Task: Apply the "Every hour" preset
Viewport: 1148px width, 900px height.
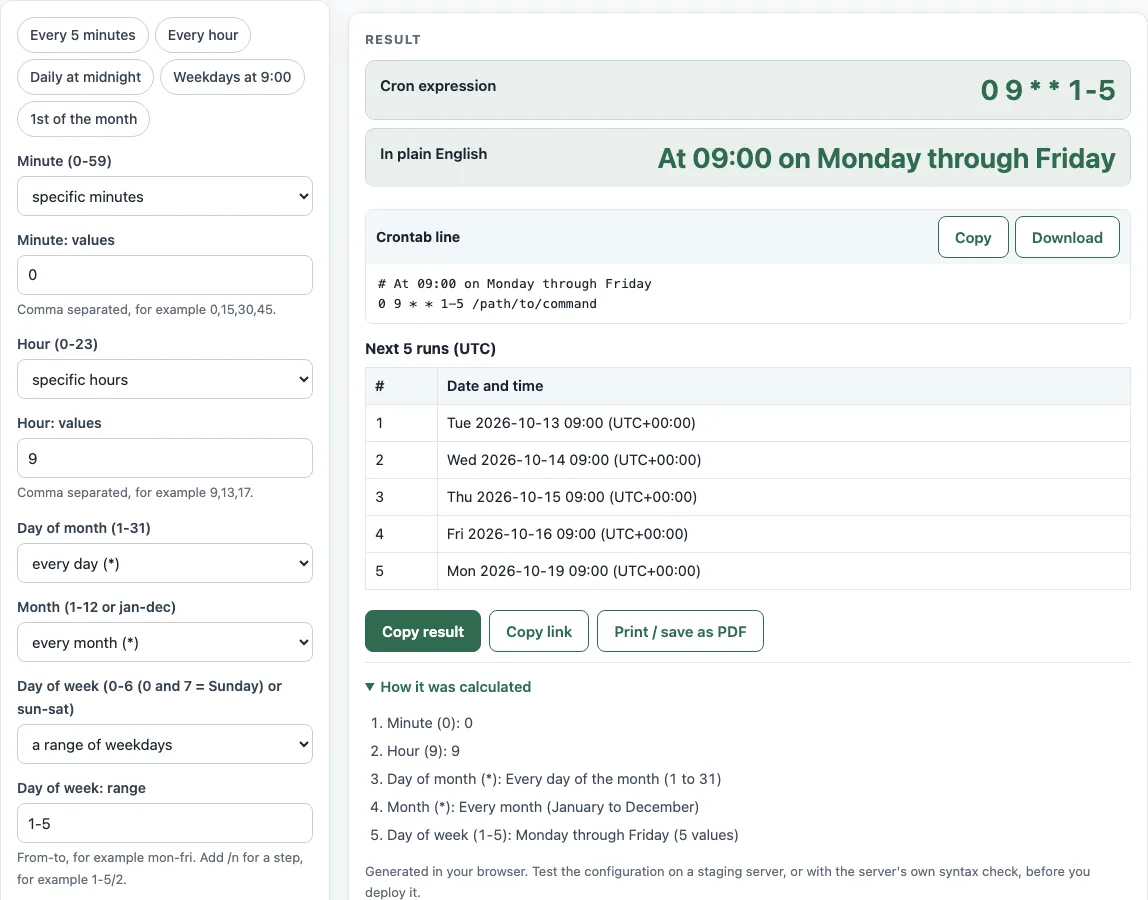Action: pyautogui.click(x=203, y=35)
